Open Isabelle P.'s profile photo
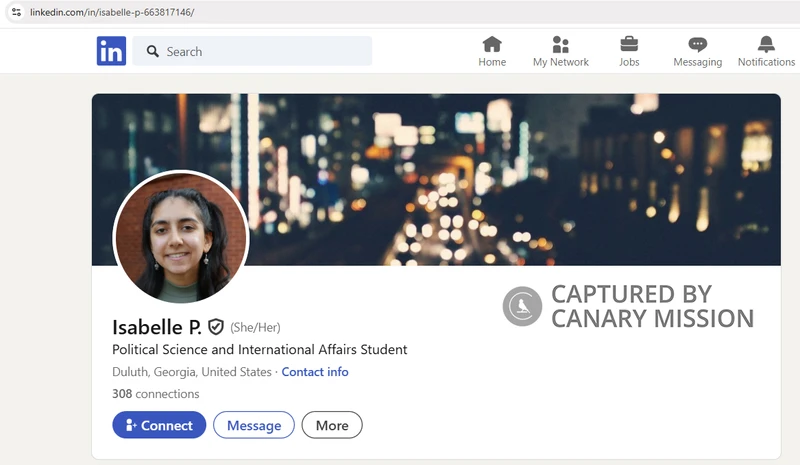The height and width of the screenshot is (465, 800). 181,237
